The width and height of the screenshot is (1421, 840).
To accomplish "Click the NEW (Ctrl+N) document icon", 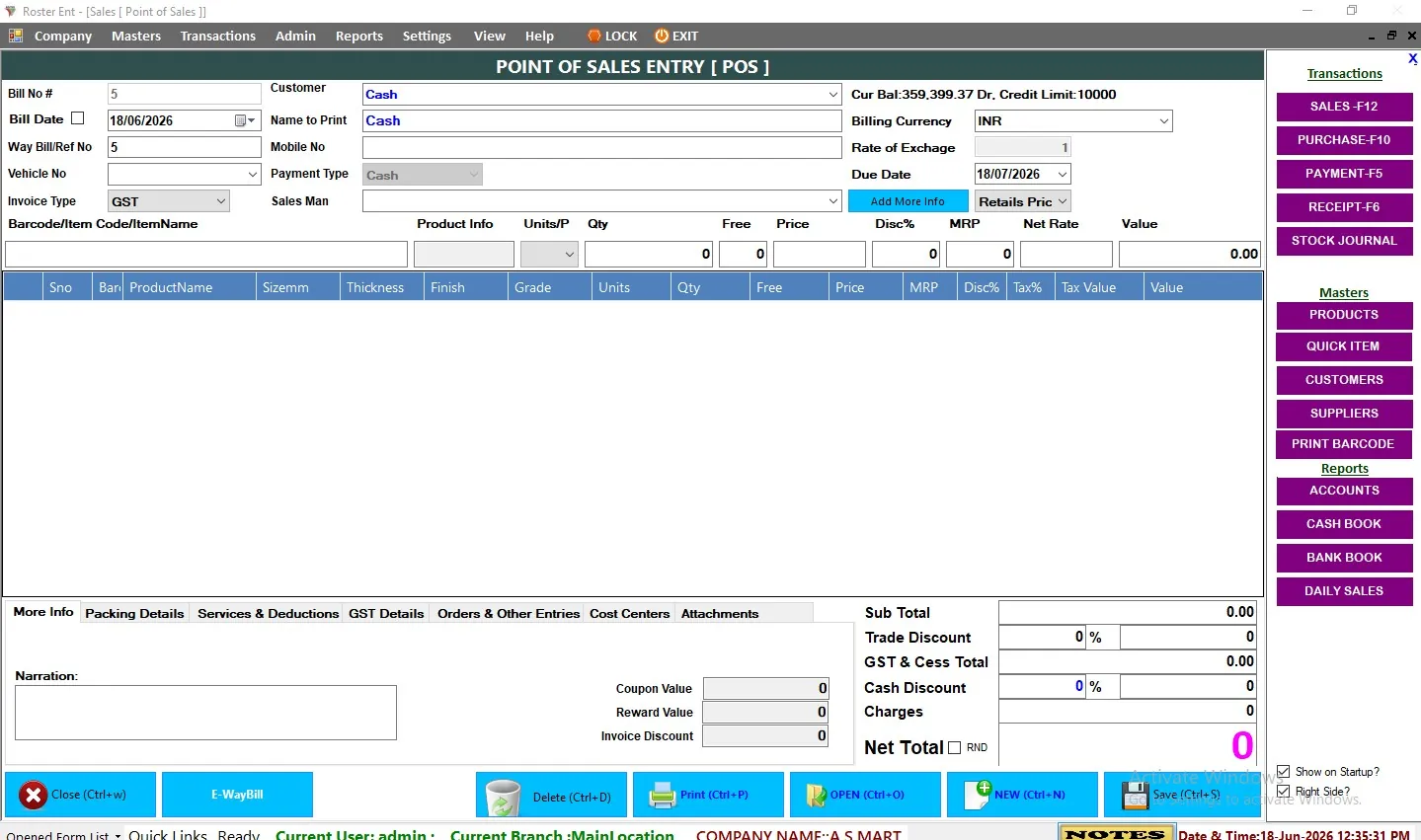I will click(978, 795).
